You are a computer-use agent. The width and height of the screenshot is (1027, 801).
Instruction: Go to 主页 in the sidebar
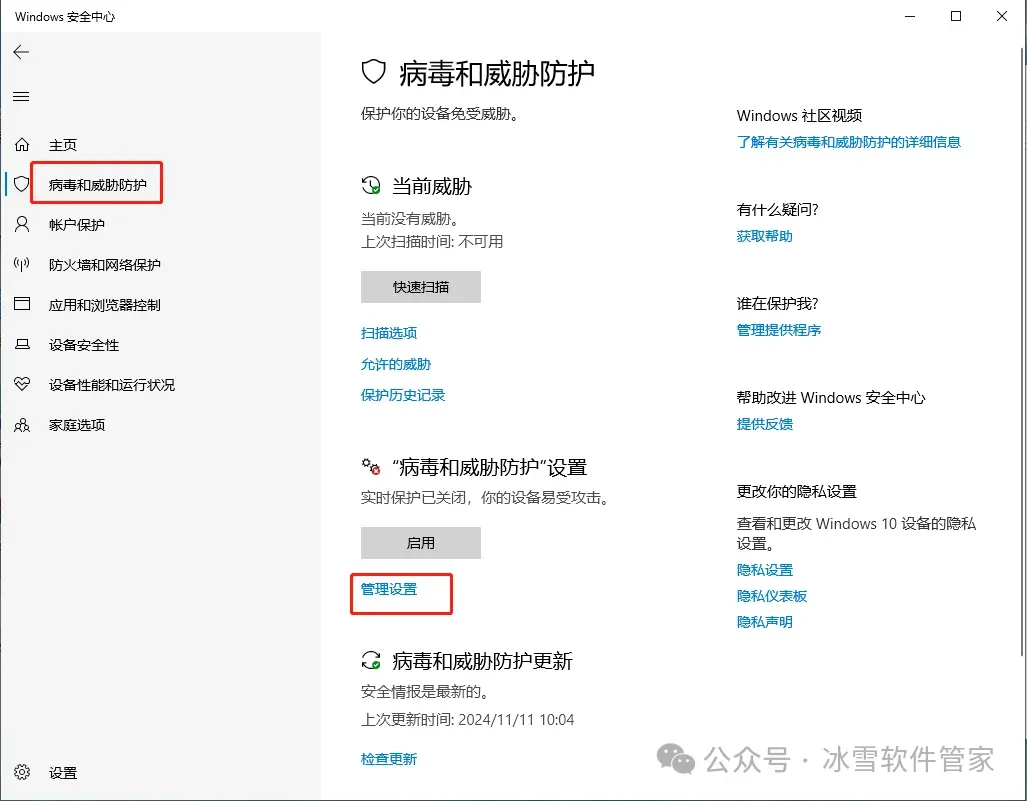coord(63,145)
